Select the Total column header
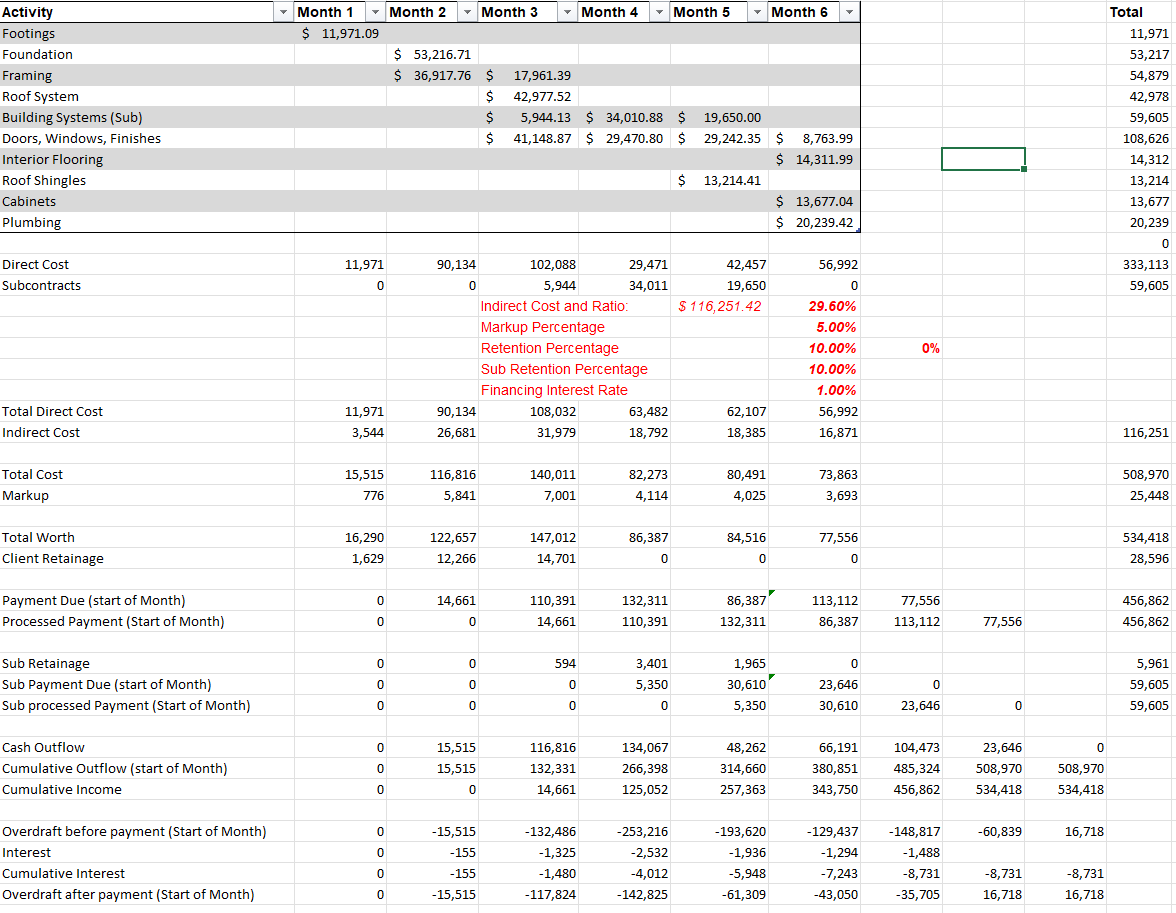1176x913 pixels. pyautogui.click(x=1126, y=12)
